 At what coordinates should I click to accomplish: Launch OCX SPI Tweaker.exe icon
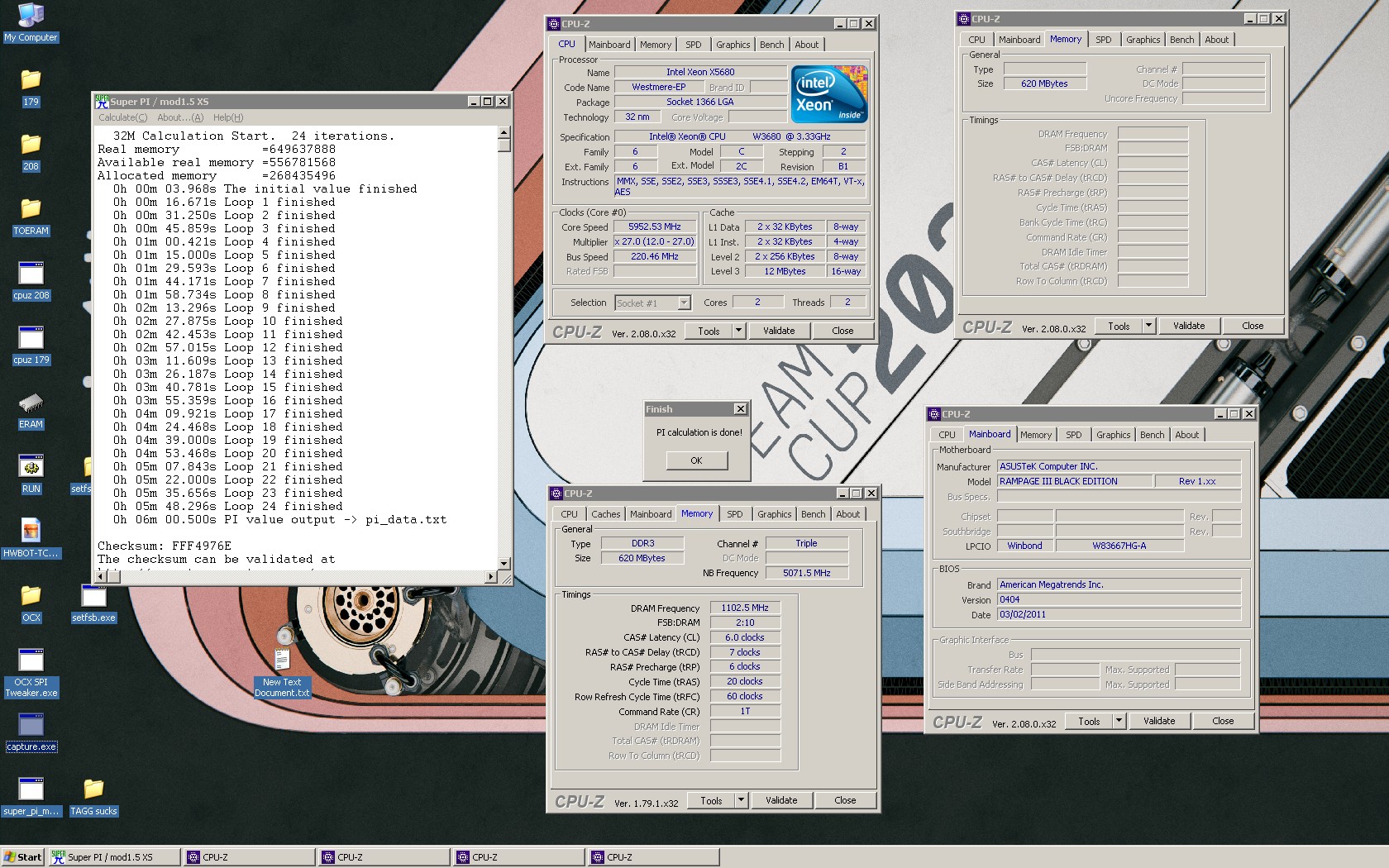(x=31, y=673)
